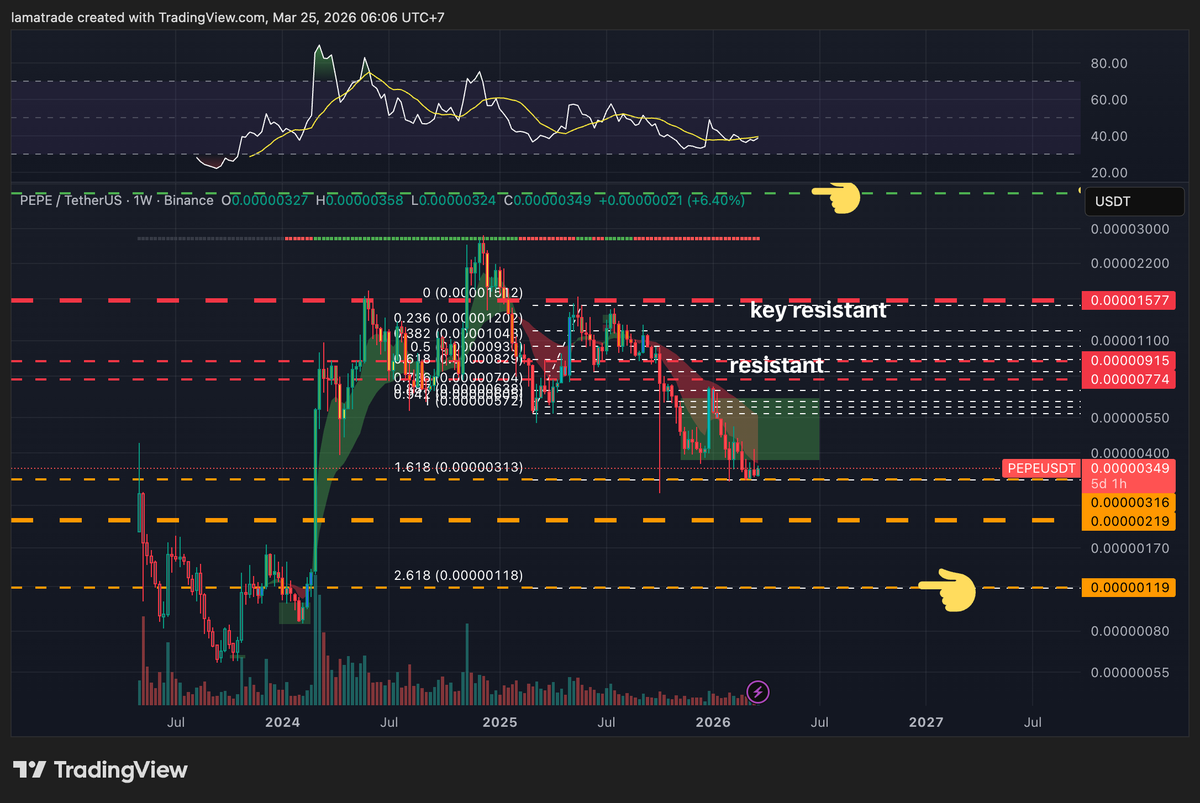Click the 20.00 RSI axis label
Viewport: 1200px width, 803px height.
[1110, 172]
